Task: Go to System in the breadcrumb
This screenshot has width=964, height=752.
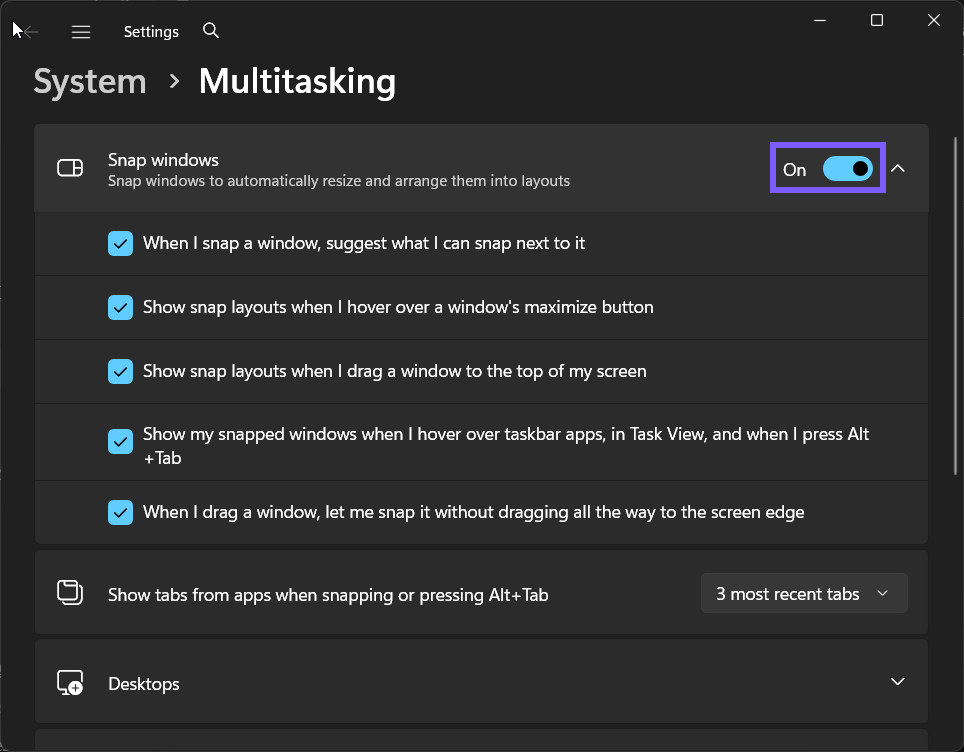Action: (90, 81)
